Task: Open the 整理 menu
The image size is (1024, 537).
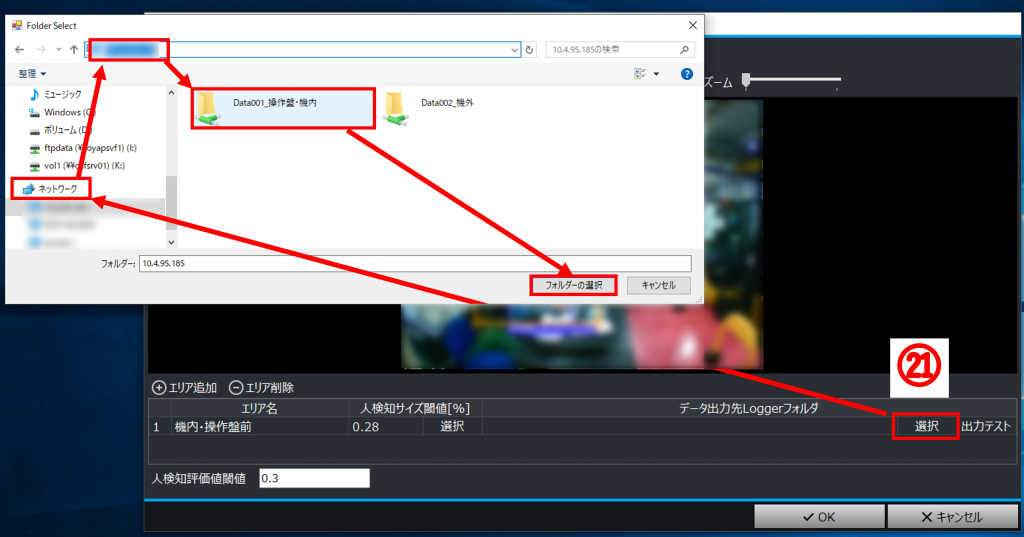Action: tap(32, 74)
